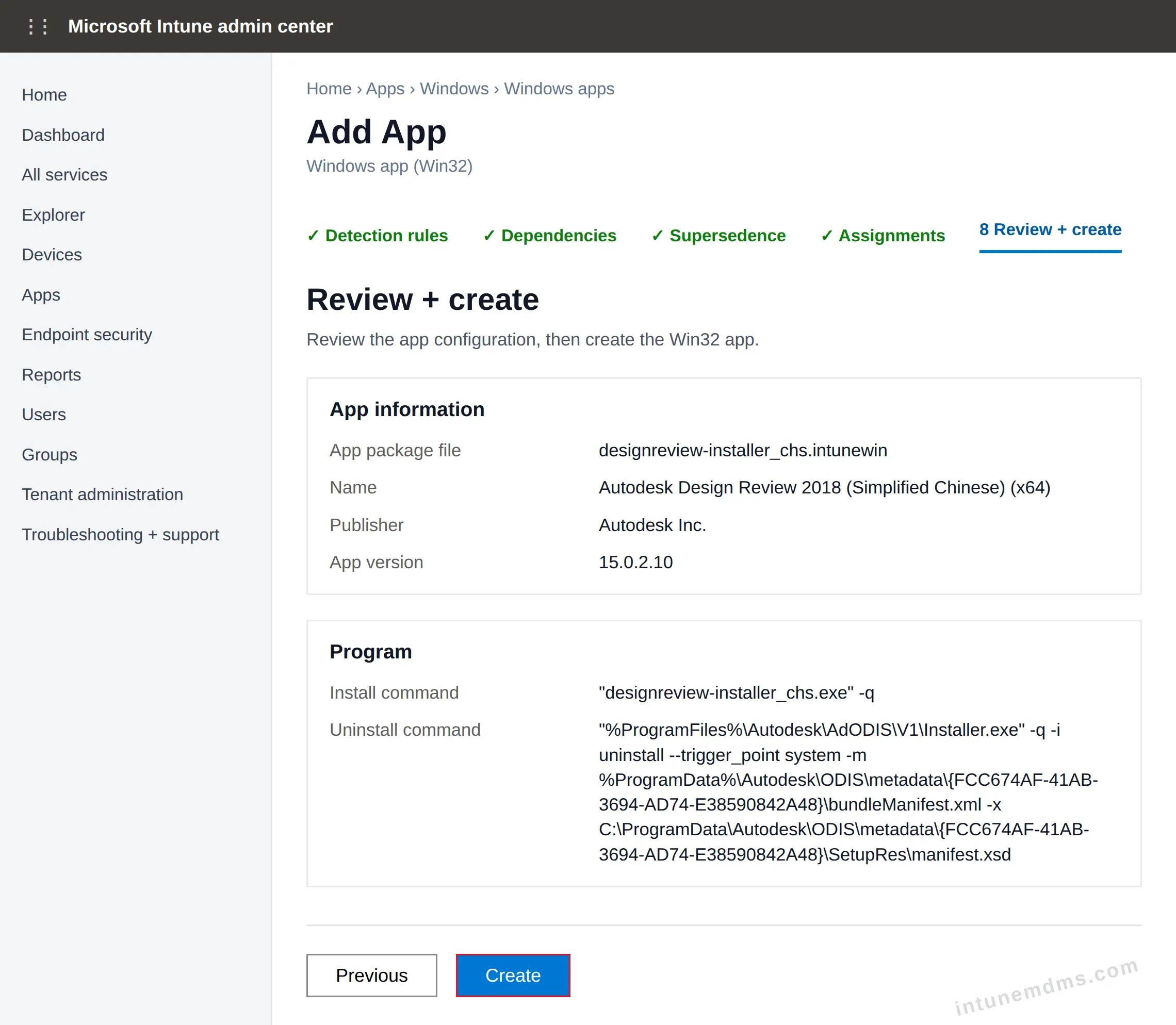Click the uninstall command text block
Image resolution: width=1176 pixels, height=1025 pixels.
click(x=848, y=791)
